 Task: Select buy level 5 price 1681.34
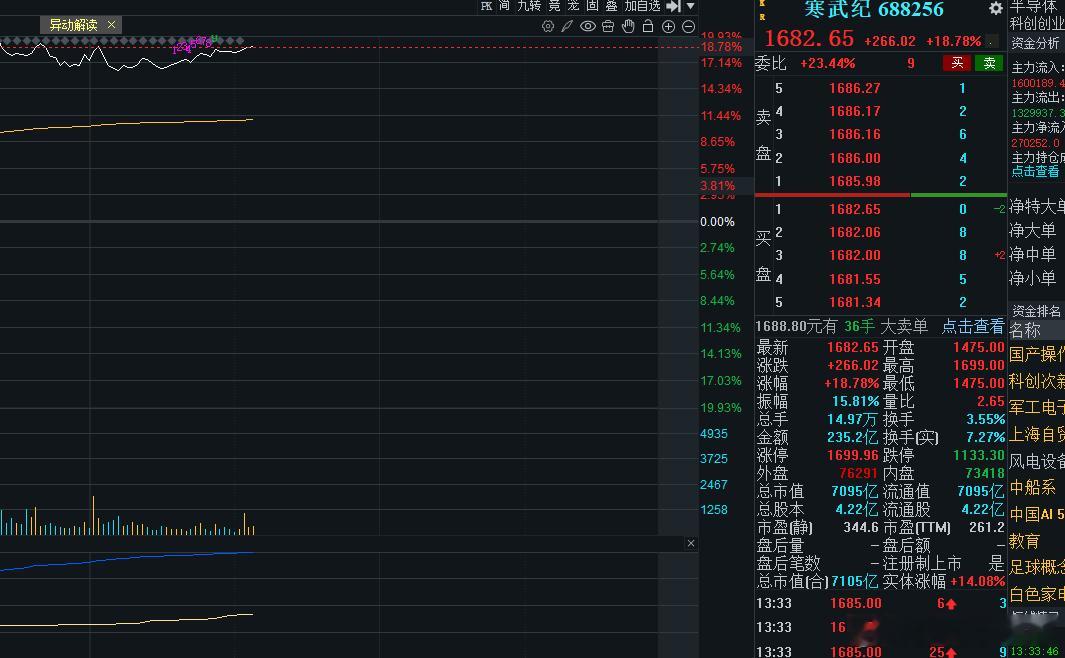tap(854, 301)
